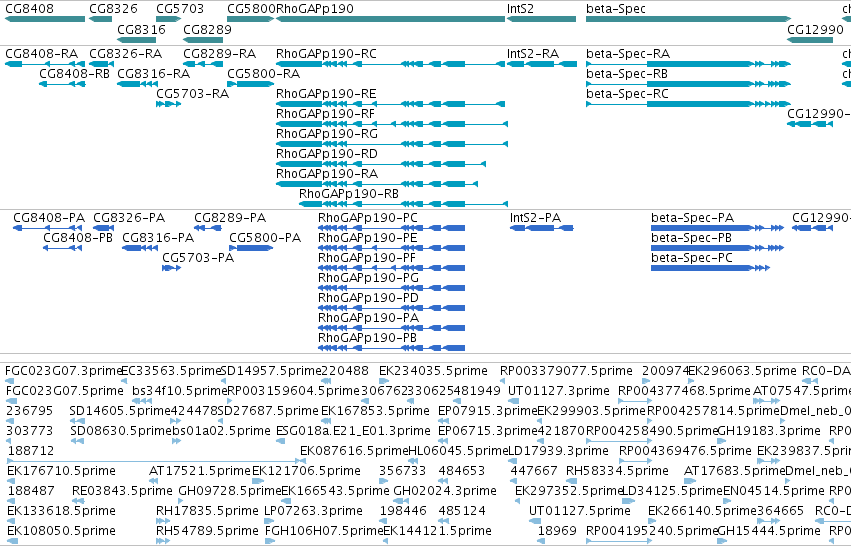Click EST UT01127.3prime

click(x=515, y=401)
